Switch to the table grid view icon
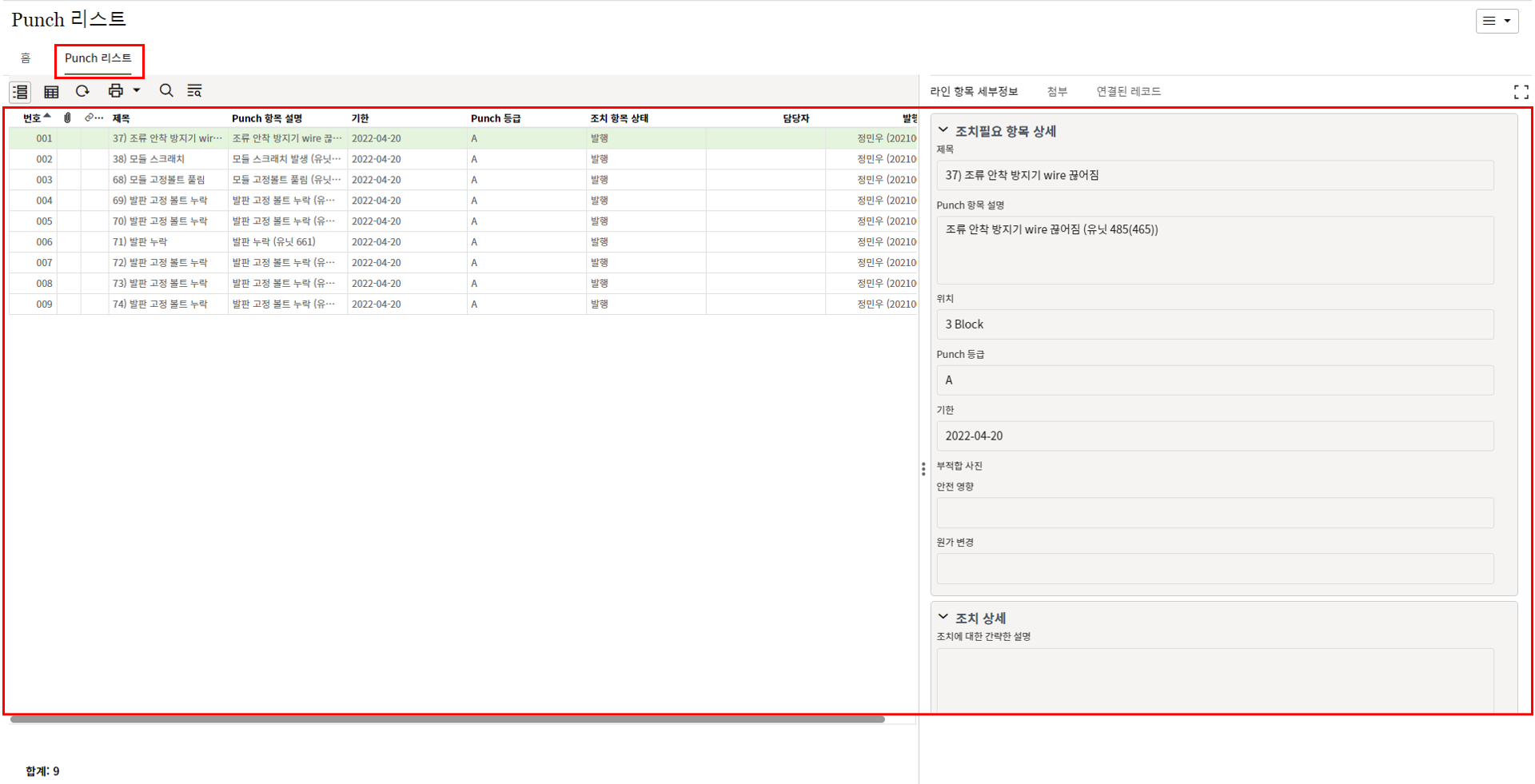The width and height of the screenshot is (1535, 784). tap(51, 92)
